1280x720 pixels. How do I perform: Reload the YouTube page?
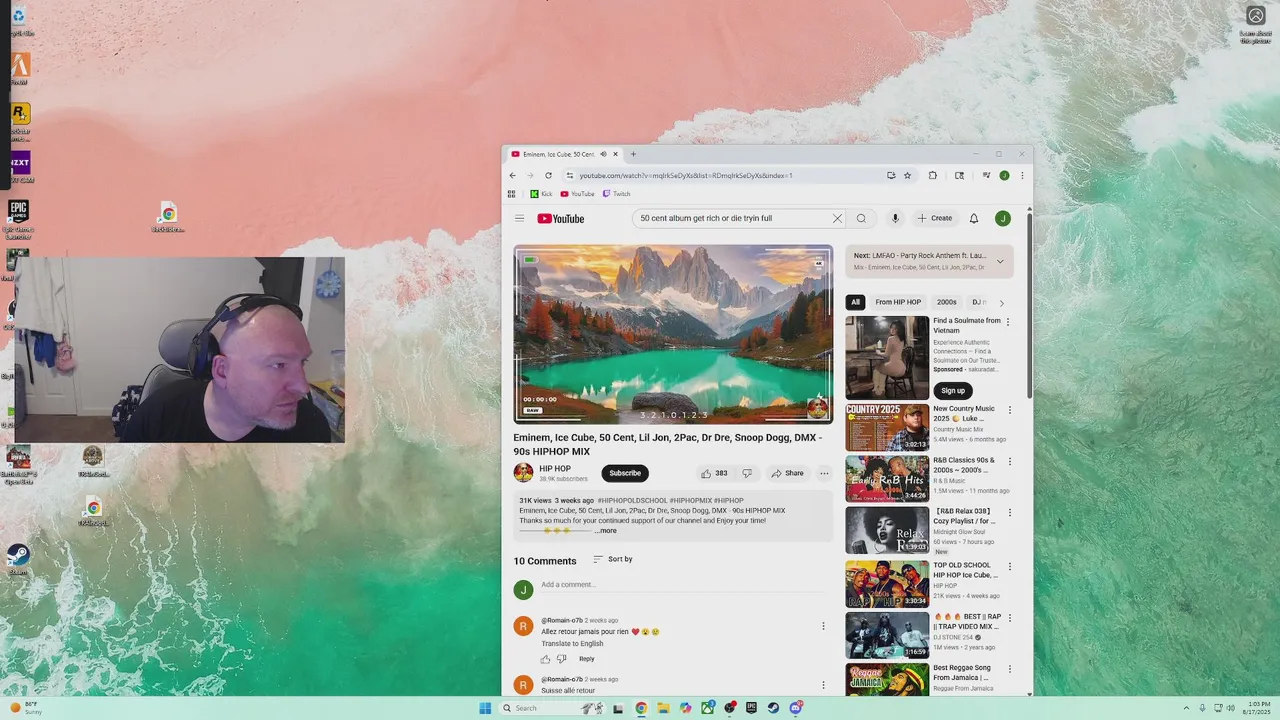(x=548, y=175)
